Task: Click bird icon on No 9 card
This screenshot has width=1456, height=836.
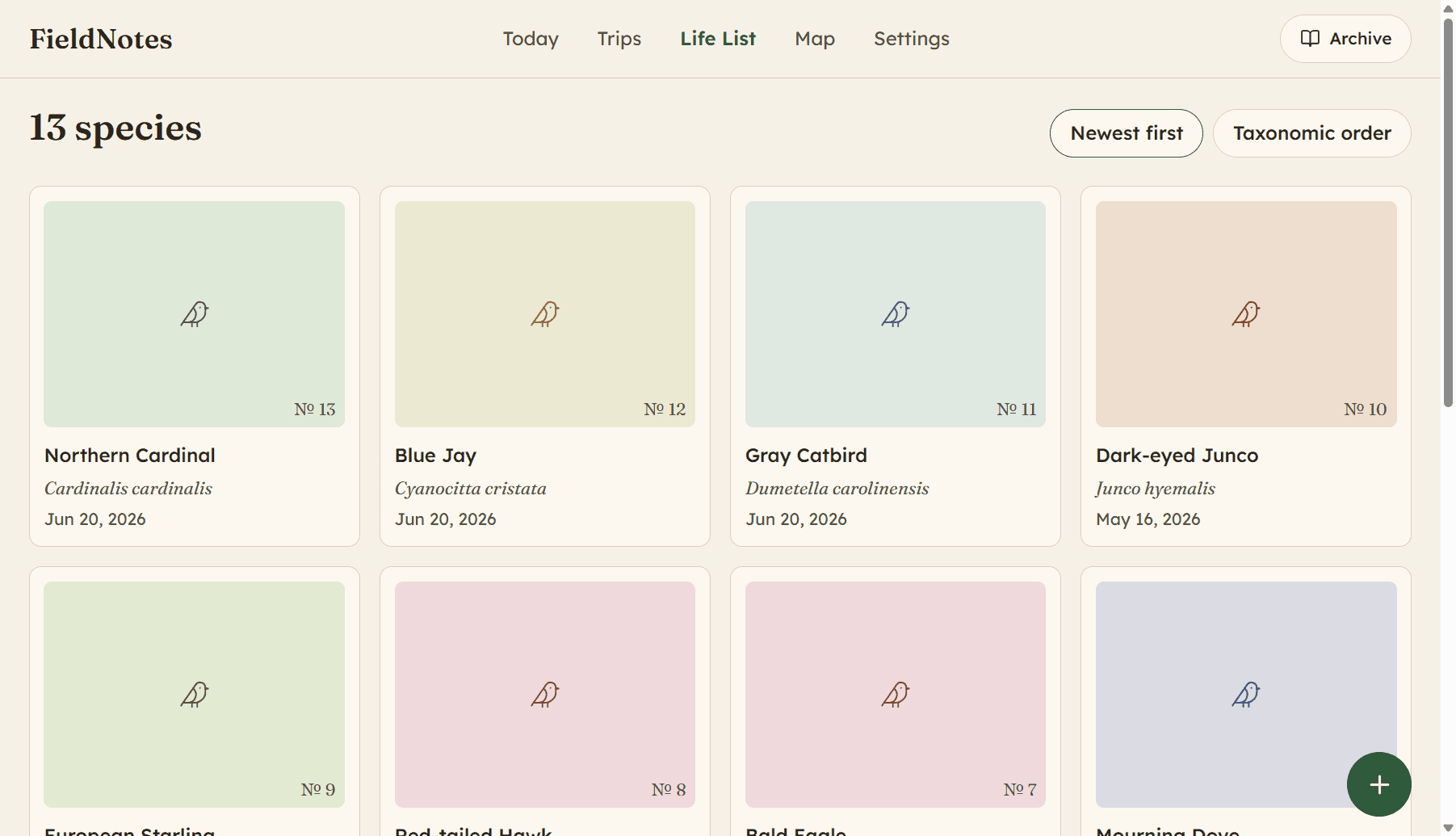Action: tap(195, 695)
